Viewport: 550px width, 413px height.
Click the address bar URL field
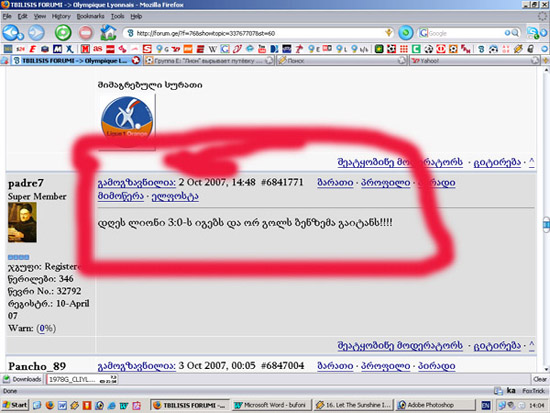click(x=260, y=33)
